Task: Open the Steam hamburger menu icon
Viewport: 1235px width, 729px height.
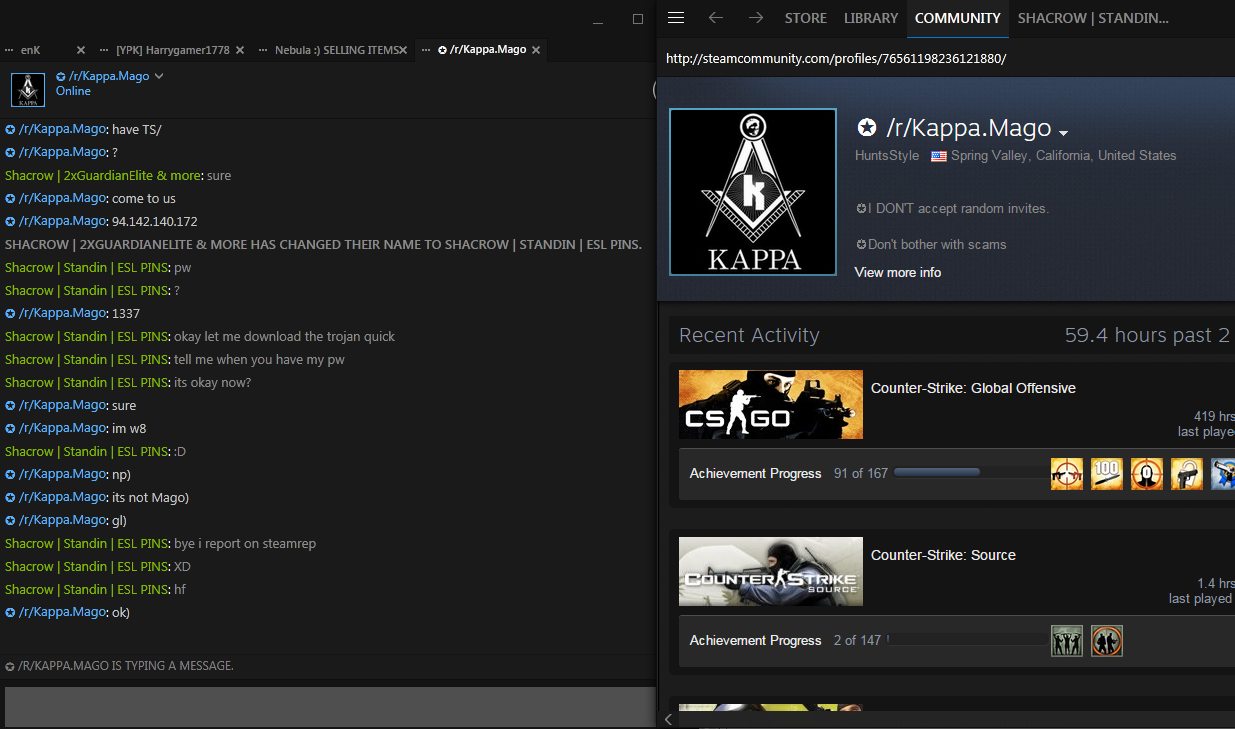Action: (676, 18)
